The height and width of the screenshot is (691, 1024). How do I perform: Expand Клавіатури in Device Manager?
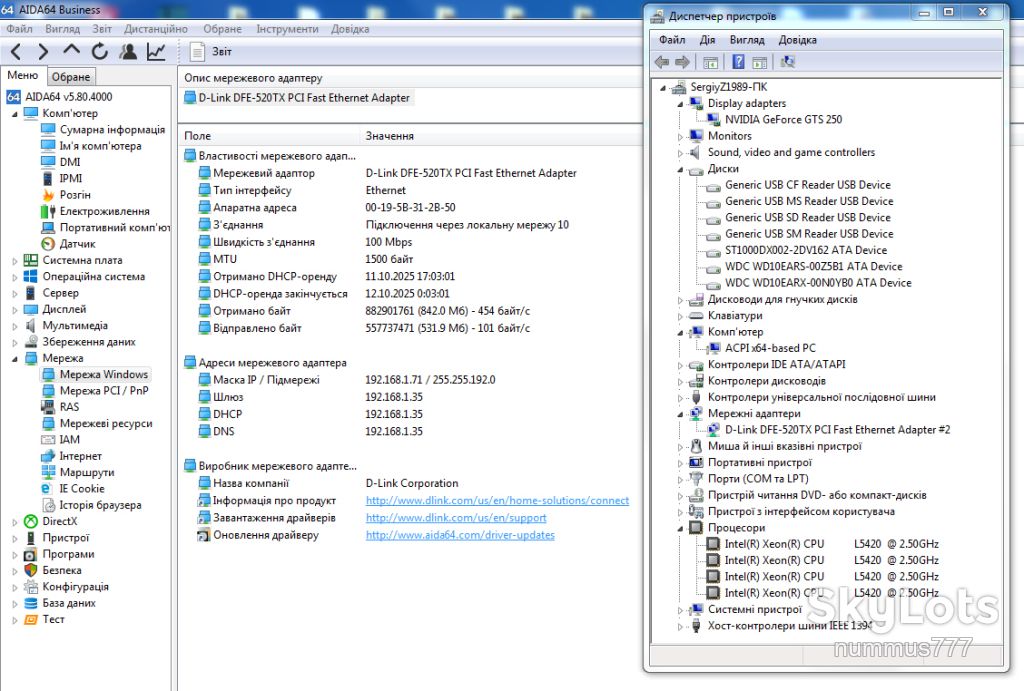coord(680,316)
